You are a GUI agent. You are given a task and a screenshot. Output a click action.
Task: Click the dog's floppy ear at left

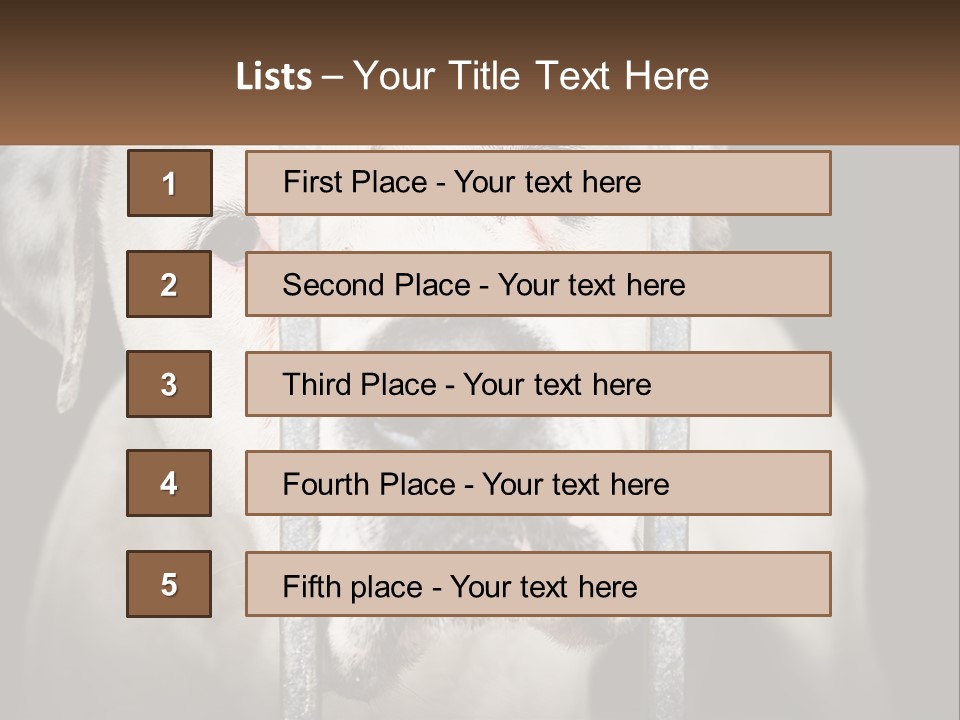(x=72, y=330)
